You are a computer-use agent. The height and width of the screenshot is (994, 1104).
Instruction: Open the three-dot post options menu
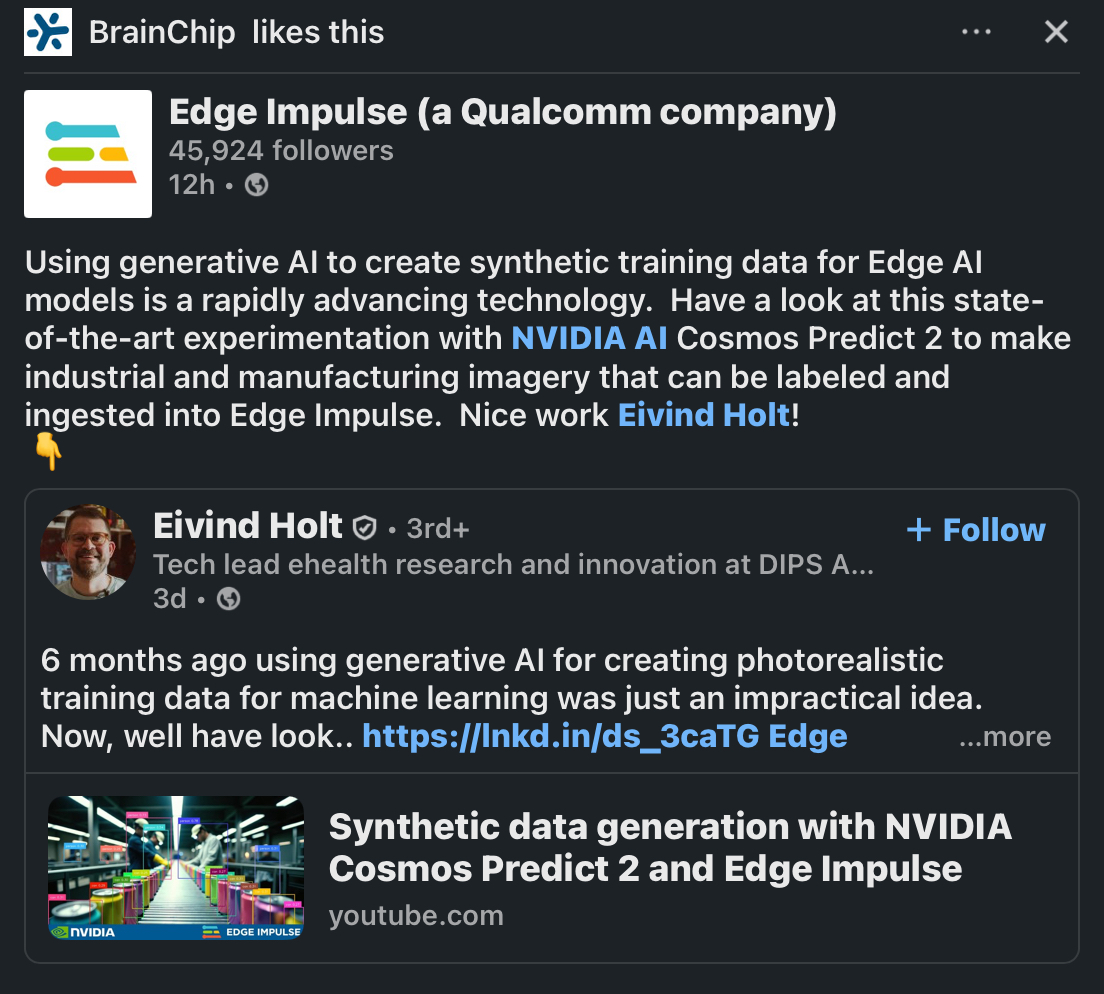click(x=976, y=32)
